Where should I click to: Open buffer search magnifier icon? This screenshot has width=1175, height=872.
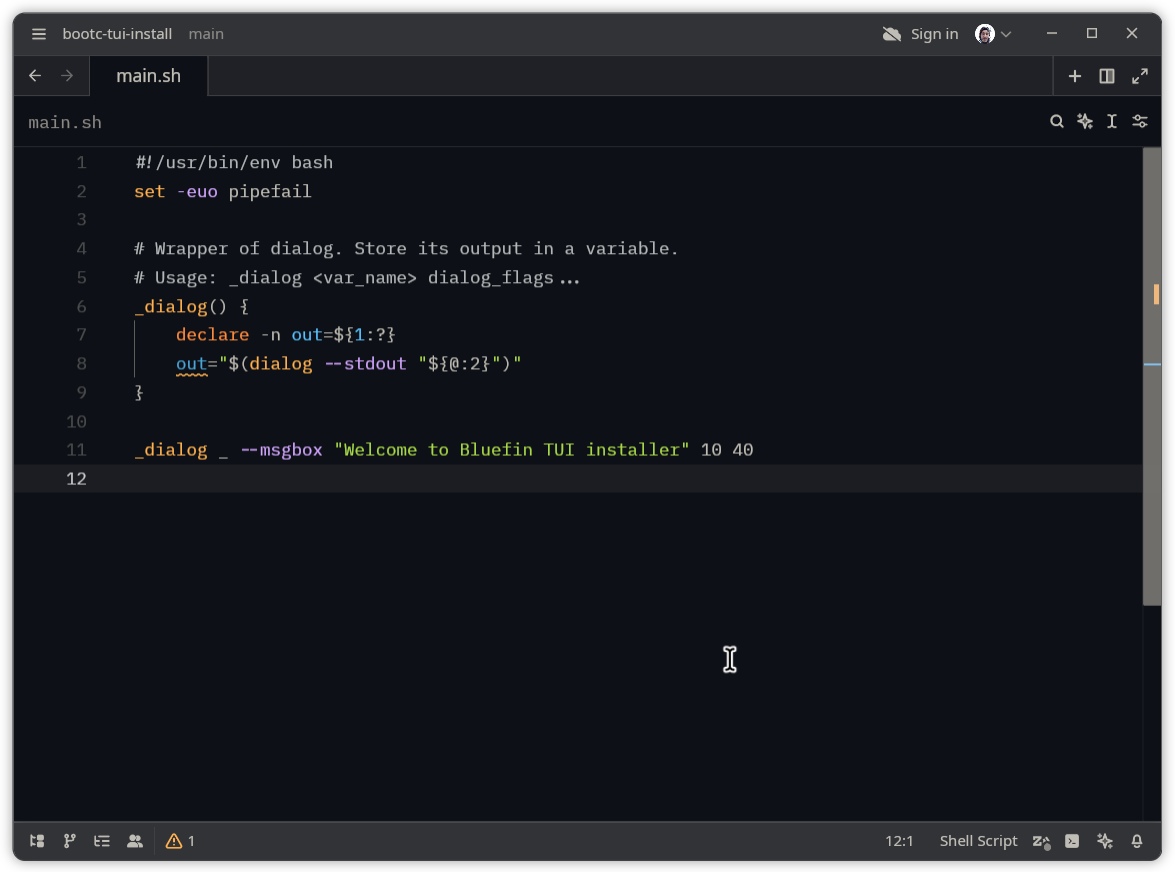1057,121
